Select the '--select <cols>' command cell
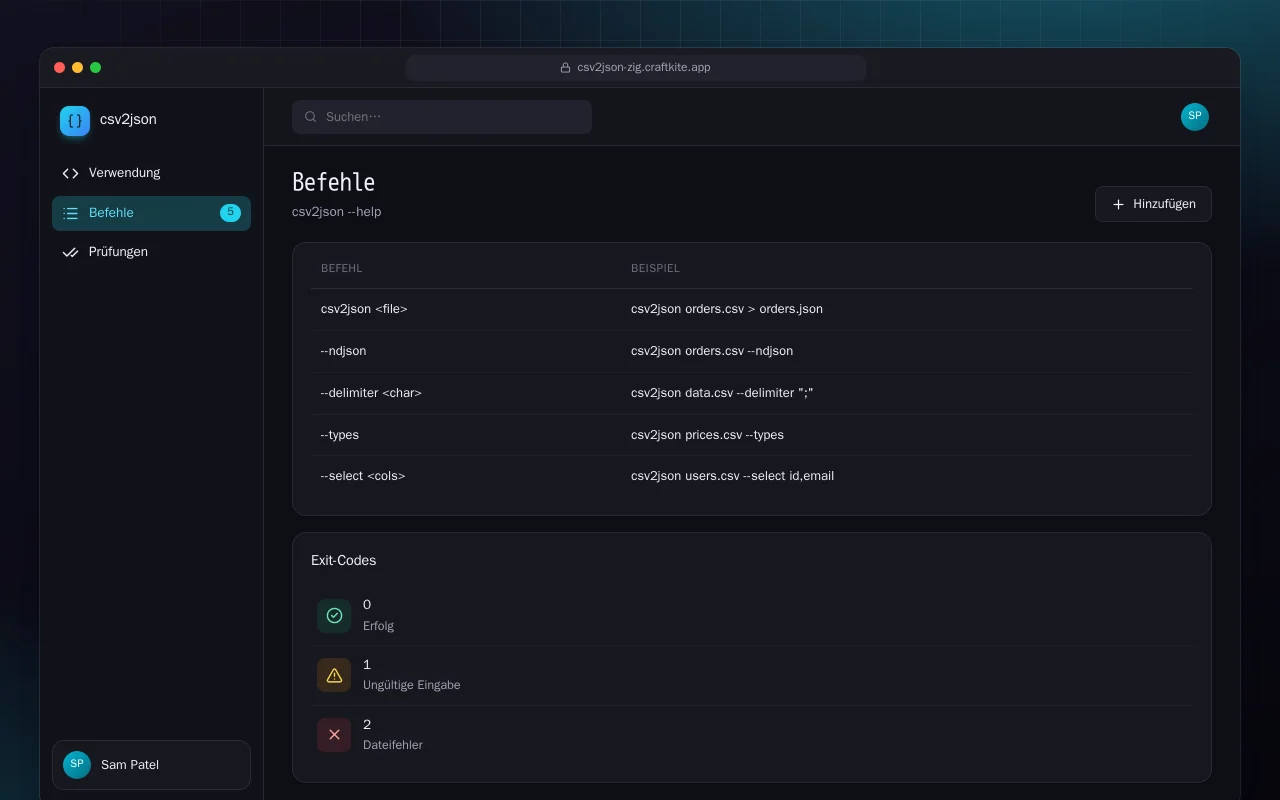 coord(363,476)
